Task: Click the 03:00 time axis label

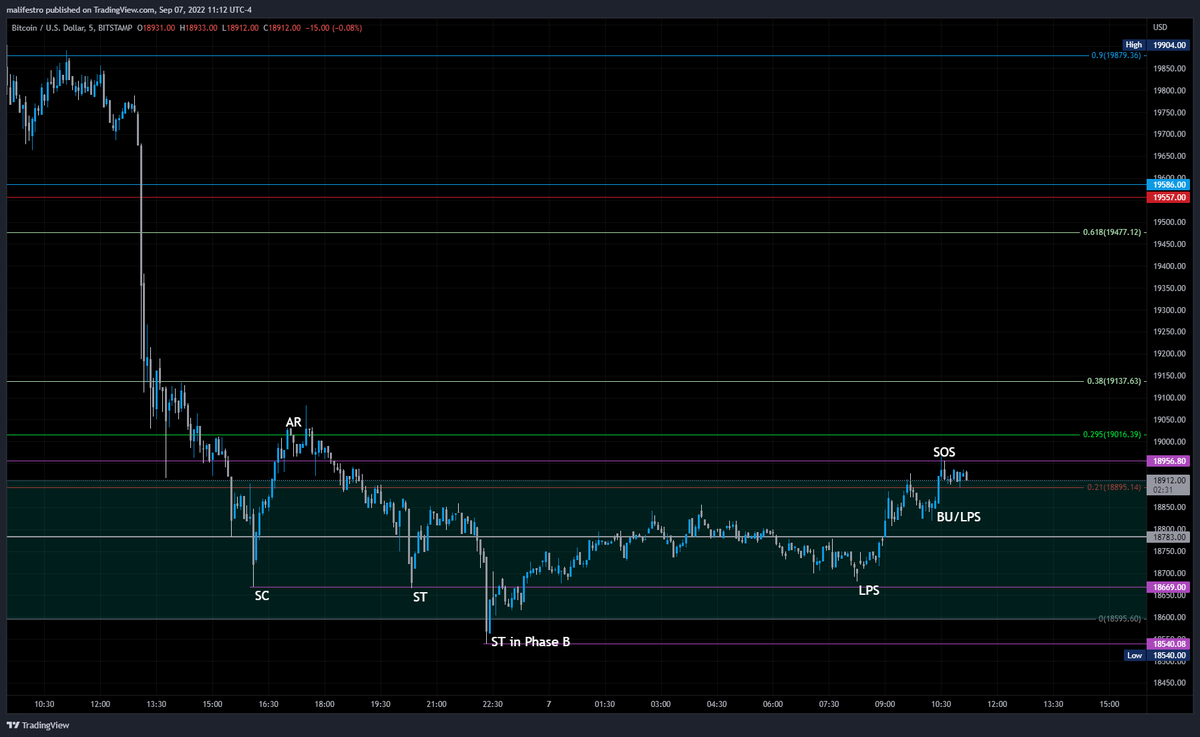Action: tap(660, 704)
